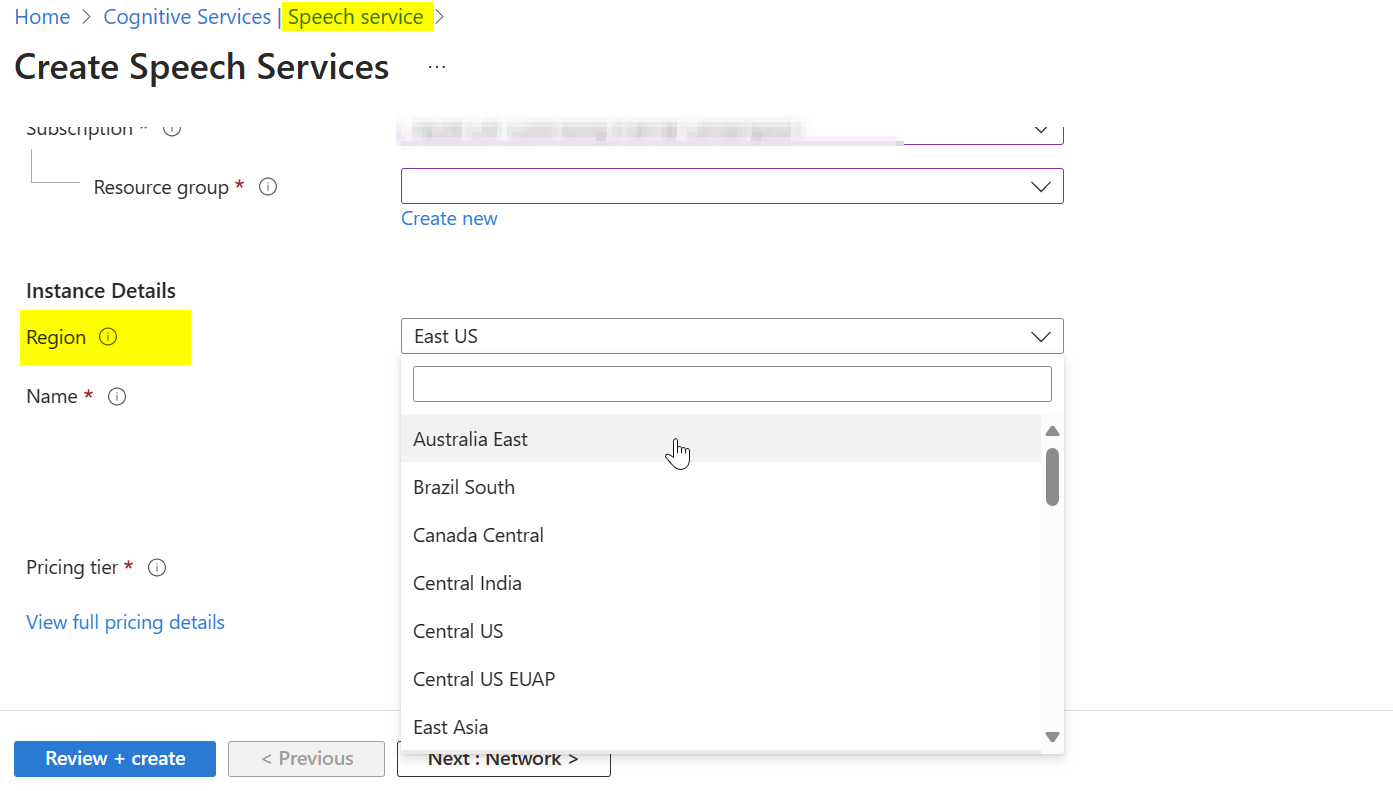Select Canada Central region
The height and width of the screenshot is (791, 1393).
(721, 535)
